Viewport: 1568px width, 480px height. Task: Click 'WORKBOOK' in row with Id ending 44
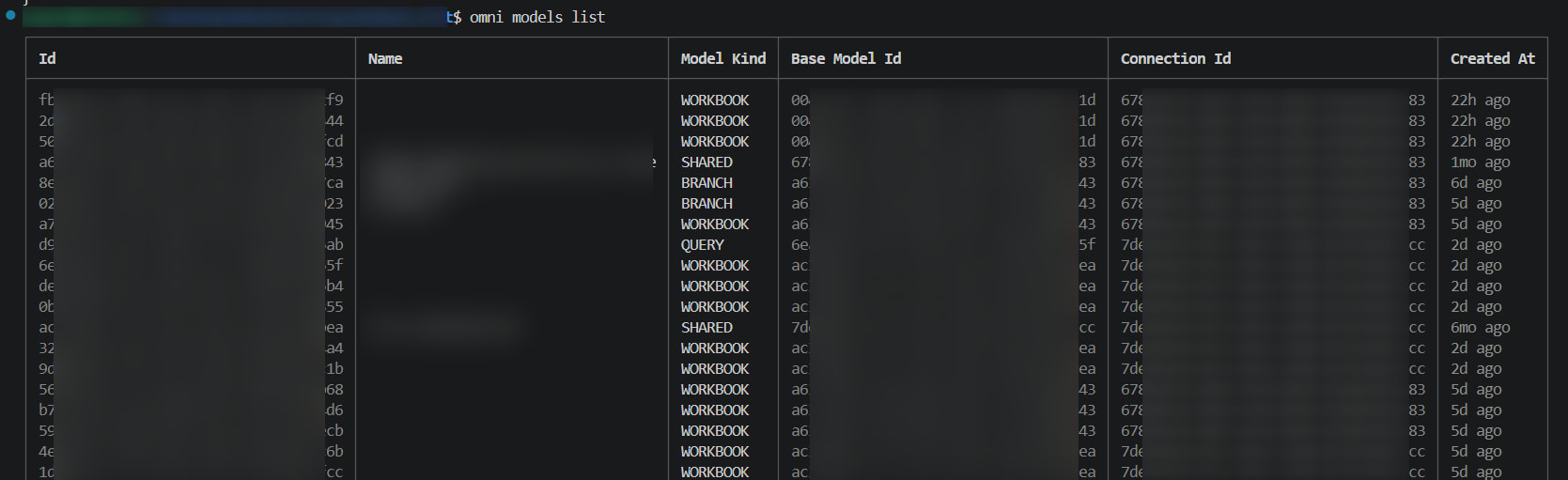[x=715, y=120]
